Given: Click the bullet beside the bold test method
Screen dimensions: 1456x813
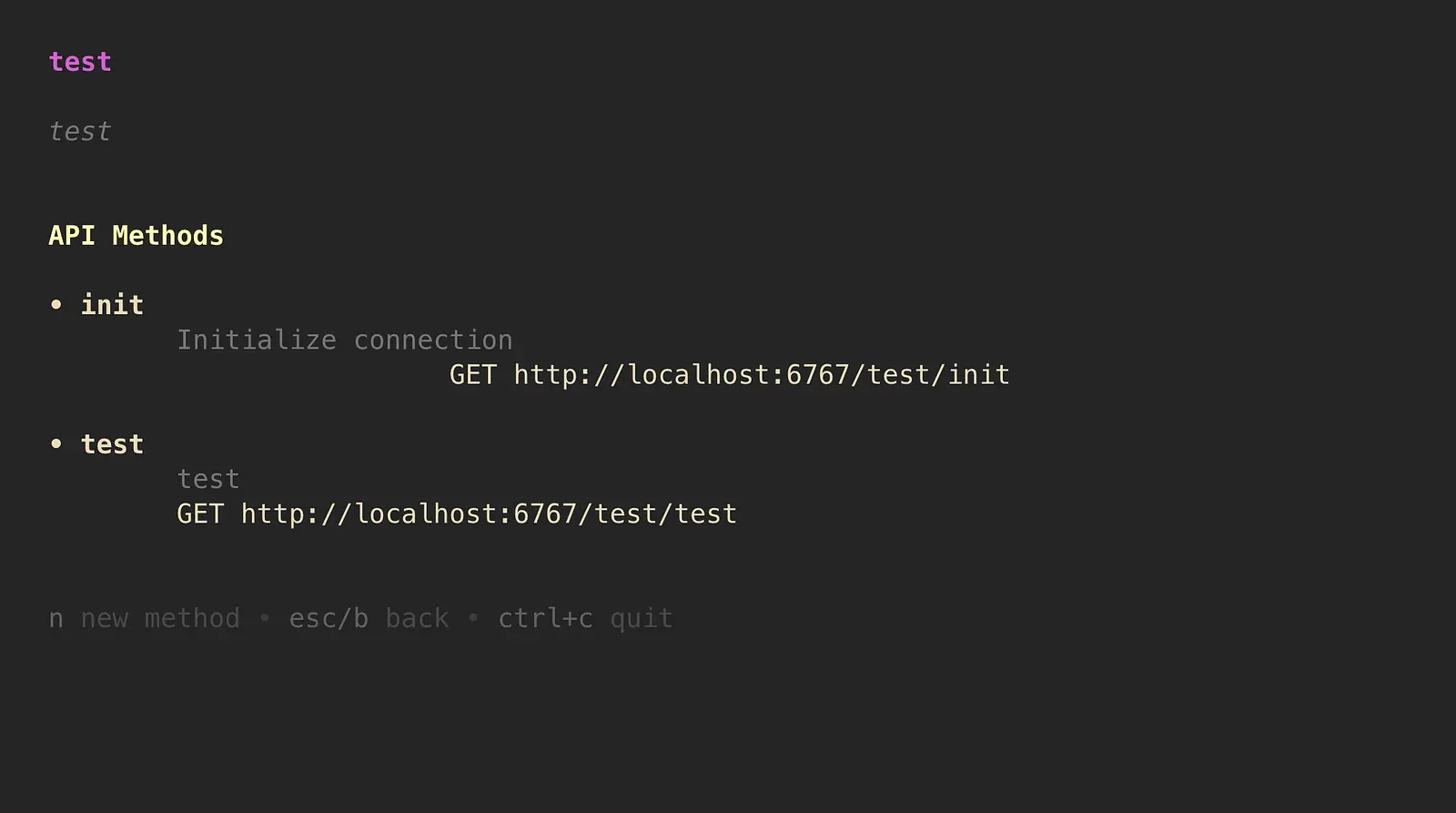Looking at the screenshot, I should 56,444.
